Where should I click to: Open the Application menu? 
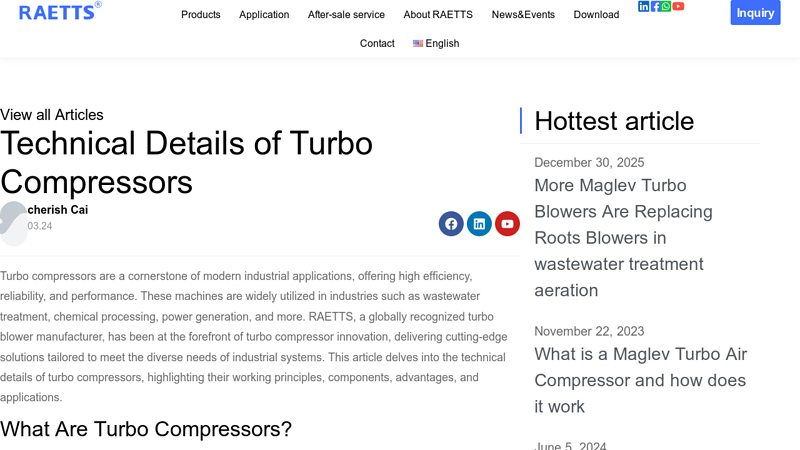(x=264, y=15)
